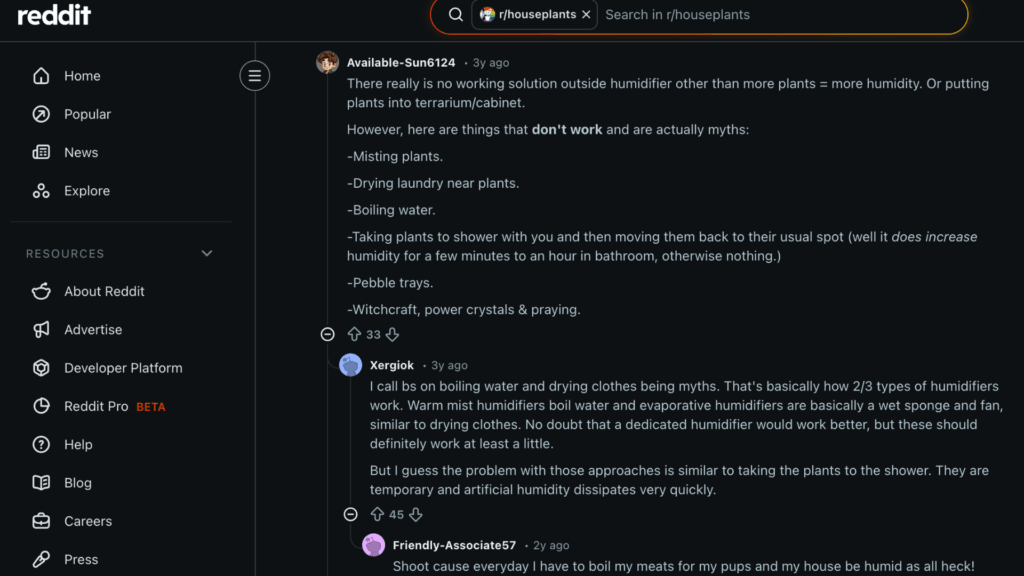
Task: Click the News icon
Action: [x=41, y=152]
